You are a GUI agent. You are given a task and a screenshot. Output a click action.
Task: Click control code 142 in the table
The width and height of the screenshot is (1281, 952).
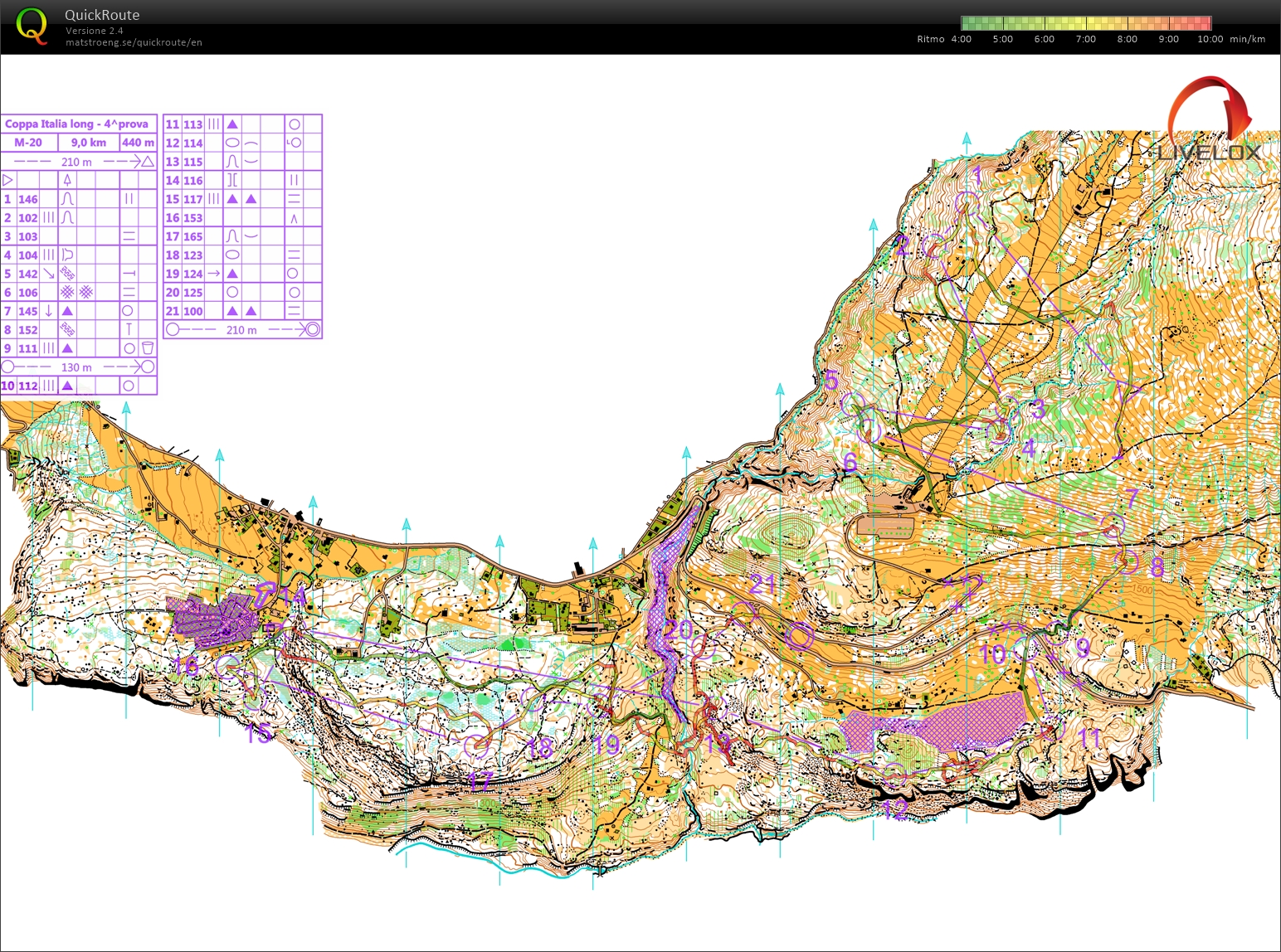[28, 274]
